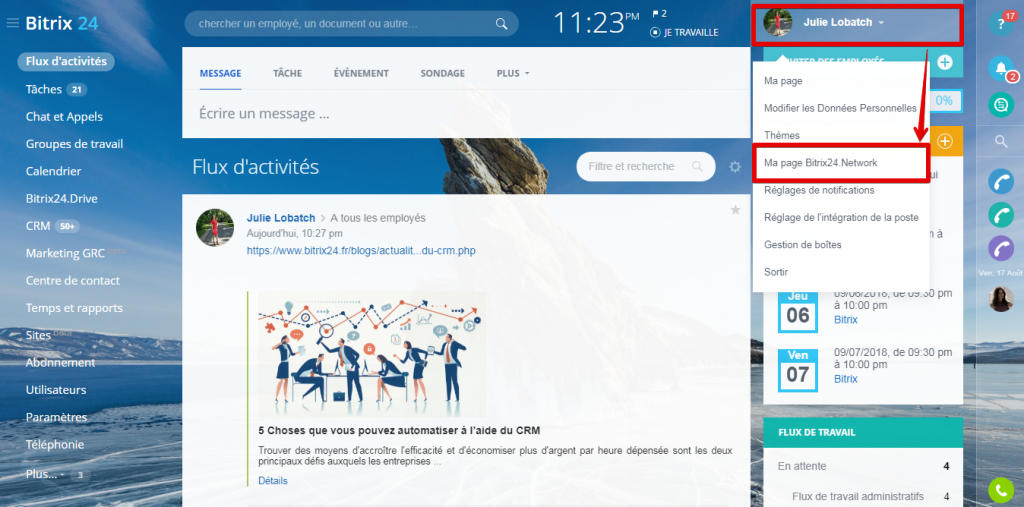1024x507 pixels.
Task: Open CRM in left menu
Action: click(x=38, y=226)
